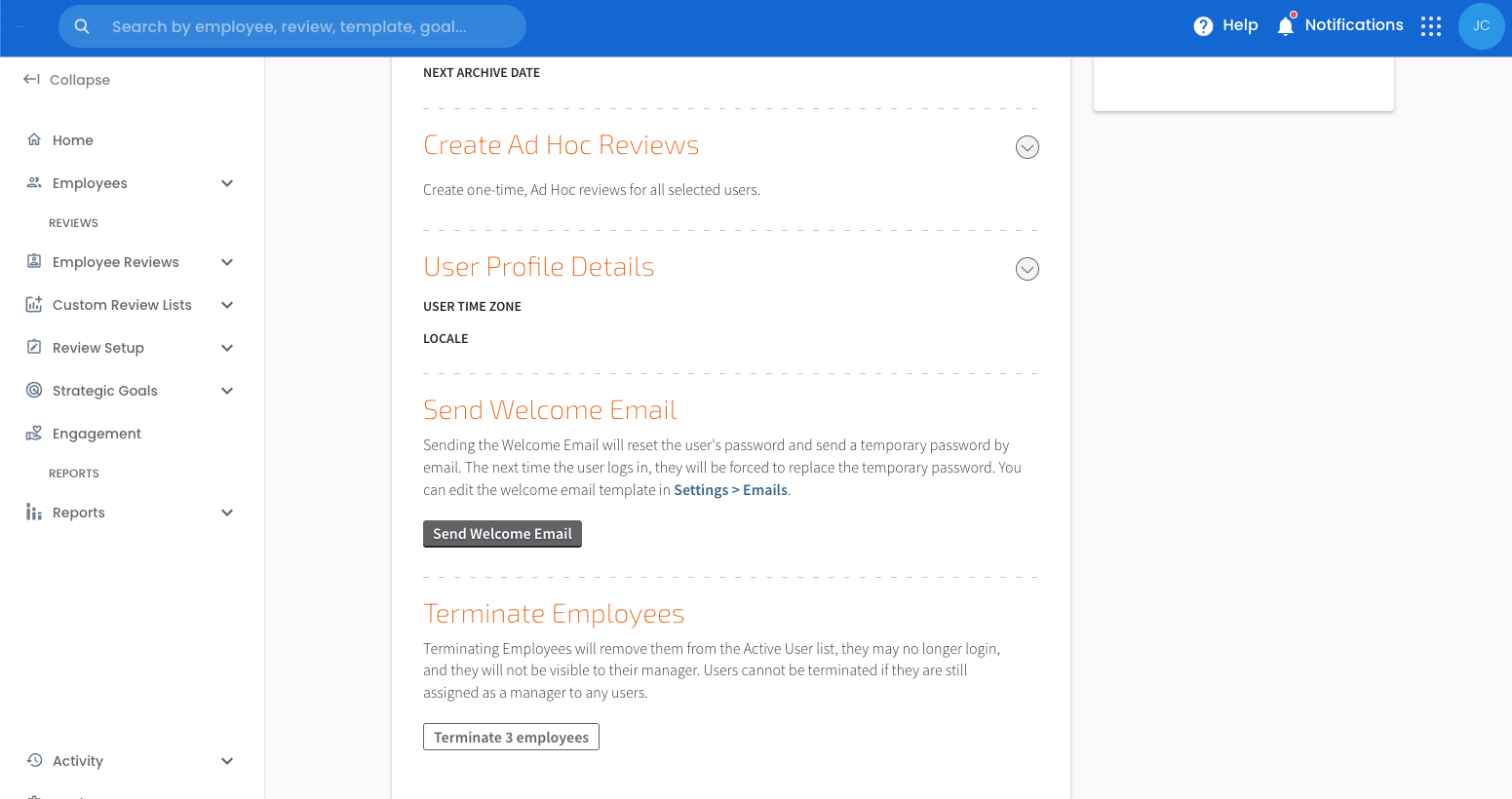Open the JC user avatar menu
The height and width of the screenshot is (799, 1512).
(1482, 26)
